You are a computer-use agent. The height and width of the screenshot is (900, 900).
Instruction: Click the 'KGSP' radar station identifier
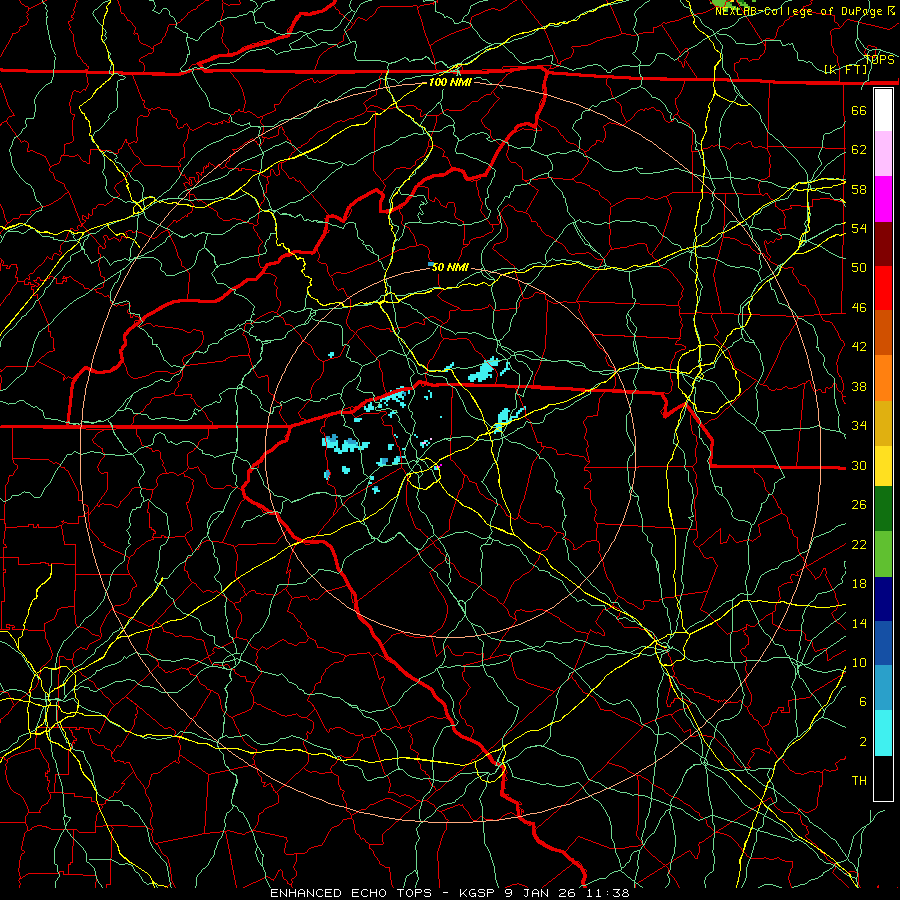click(x=477, y=893)
